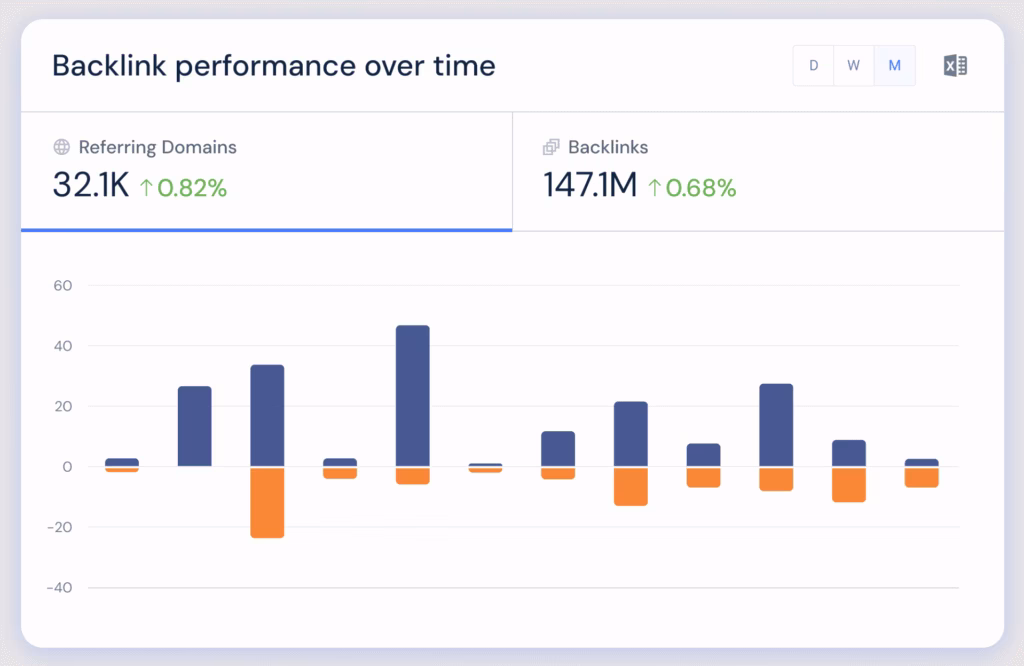Image resolution: width=1024 pixels, height=666 pixels.
Task: Click the 147.1M backlinks value
Action: 590,186
